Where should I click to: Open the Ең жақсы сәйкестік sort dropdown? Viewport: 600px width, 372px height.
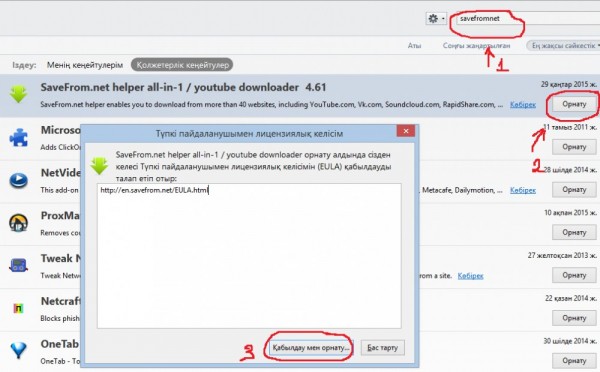pyautogui.click(x=564, y=46)
